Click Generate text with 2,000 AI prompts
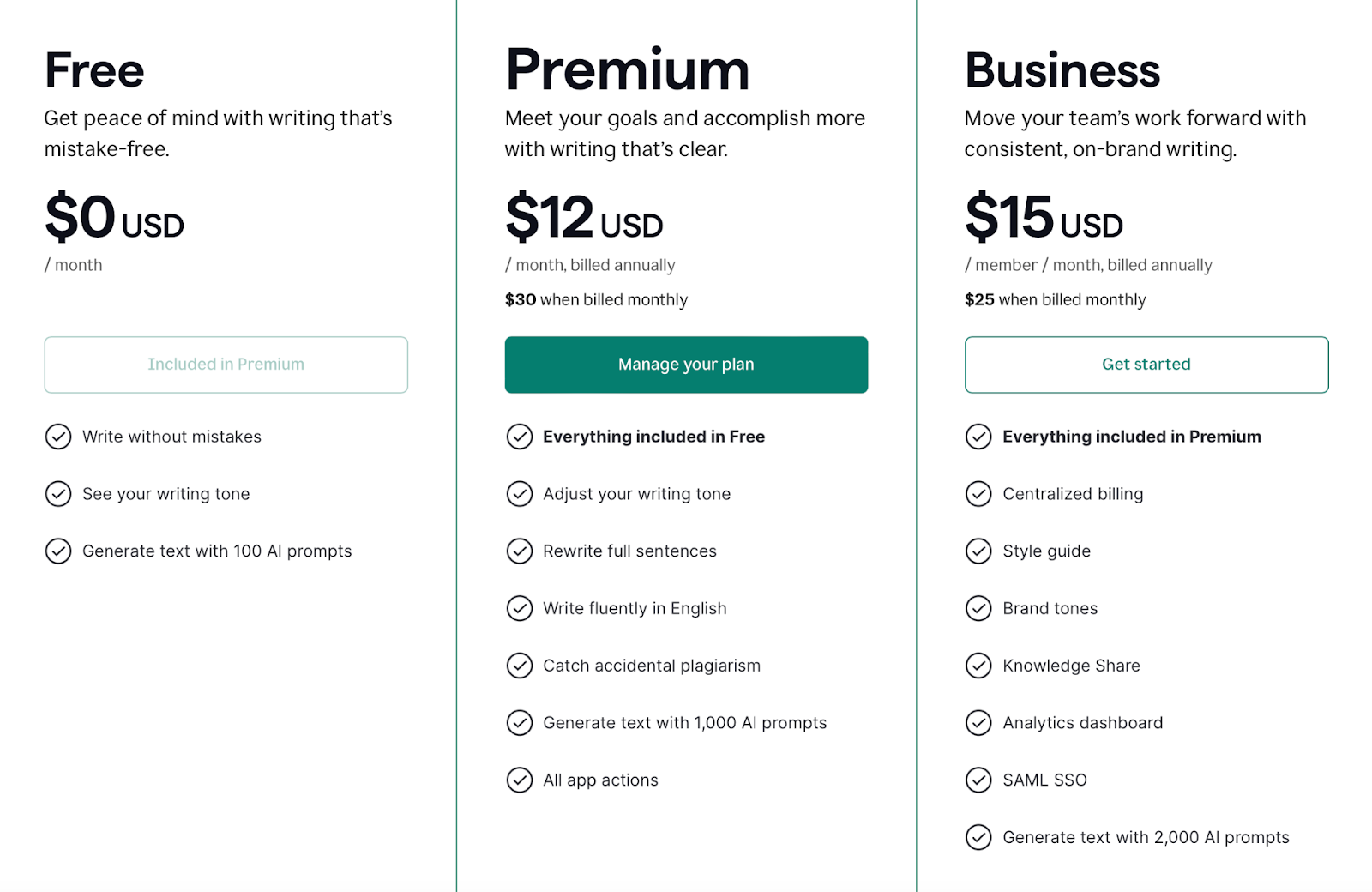Image resolution: width=1372 pixels, height=892 pixels. (1146, 837)
